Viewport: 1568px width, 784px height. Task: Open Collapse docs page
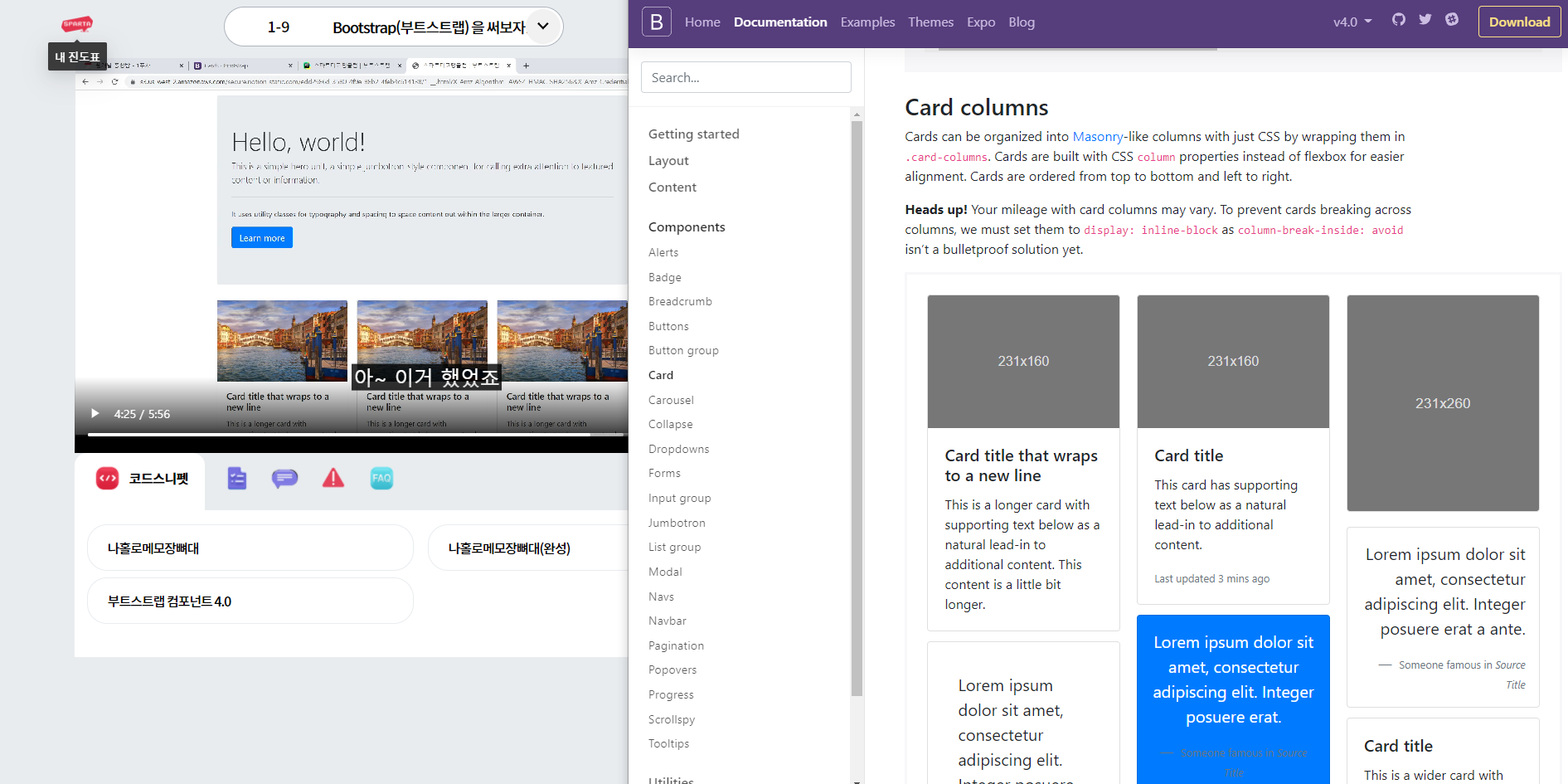click(670, 424)
